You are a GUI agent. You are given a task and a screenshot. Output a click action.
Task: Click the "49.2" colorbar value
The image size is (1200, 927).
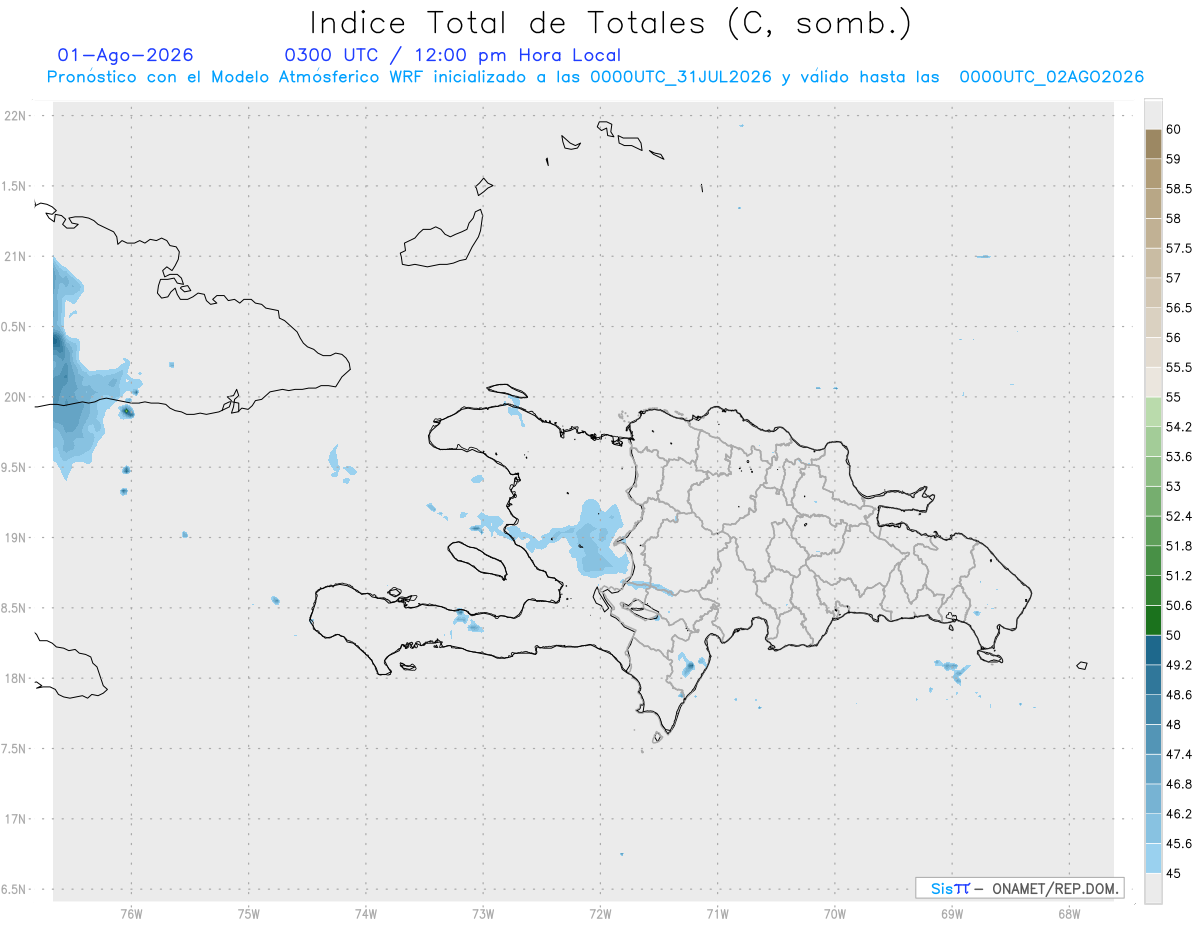click(1178, 665)
